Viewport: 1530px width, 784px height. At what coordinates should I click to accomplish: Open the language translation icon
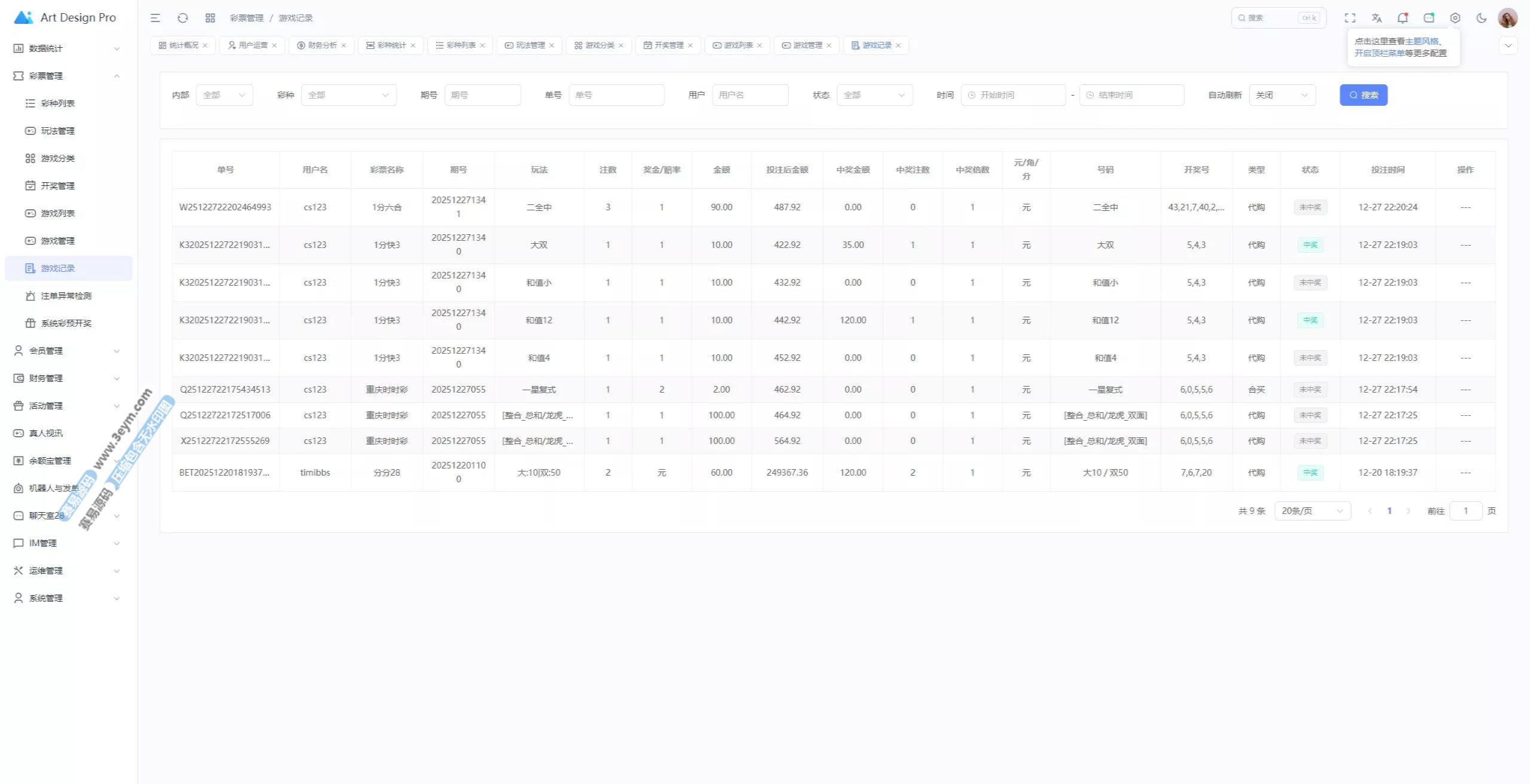point(1376,18)
